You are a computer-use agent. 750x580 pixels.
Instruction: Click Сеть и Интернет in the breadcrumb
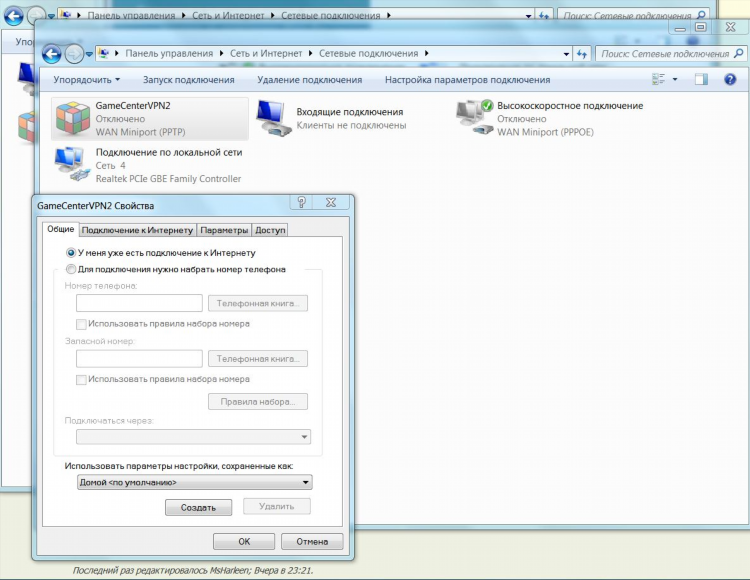[266, 54]
